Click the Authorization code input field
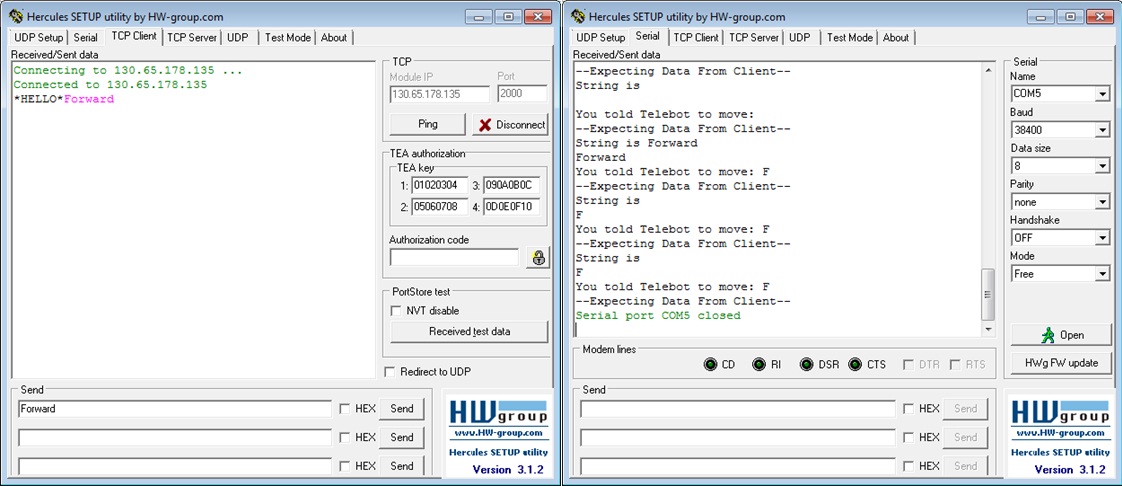The width and height of the screenshot is (1122, 486). pos(454,257)
